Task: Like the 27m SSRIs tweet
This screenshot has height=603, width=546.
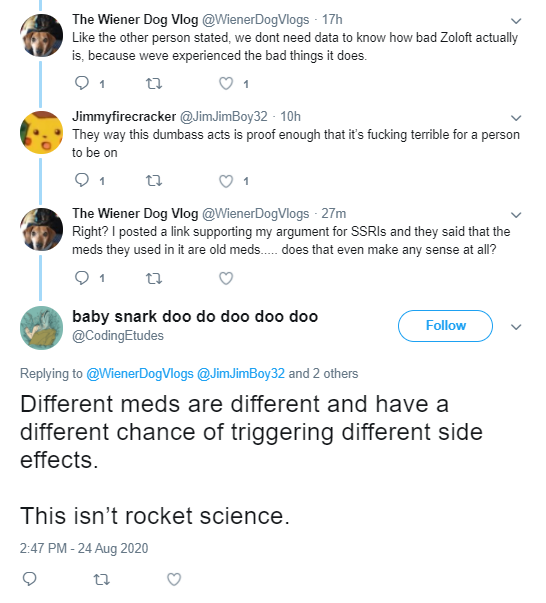Action: click(226, 278)
